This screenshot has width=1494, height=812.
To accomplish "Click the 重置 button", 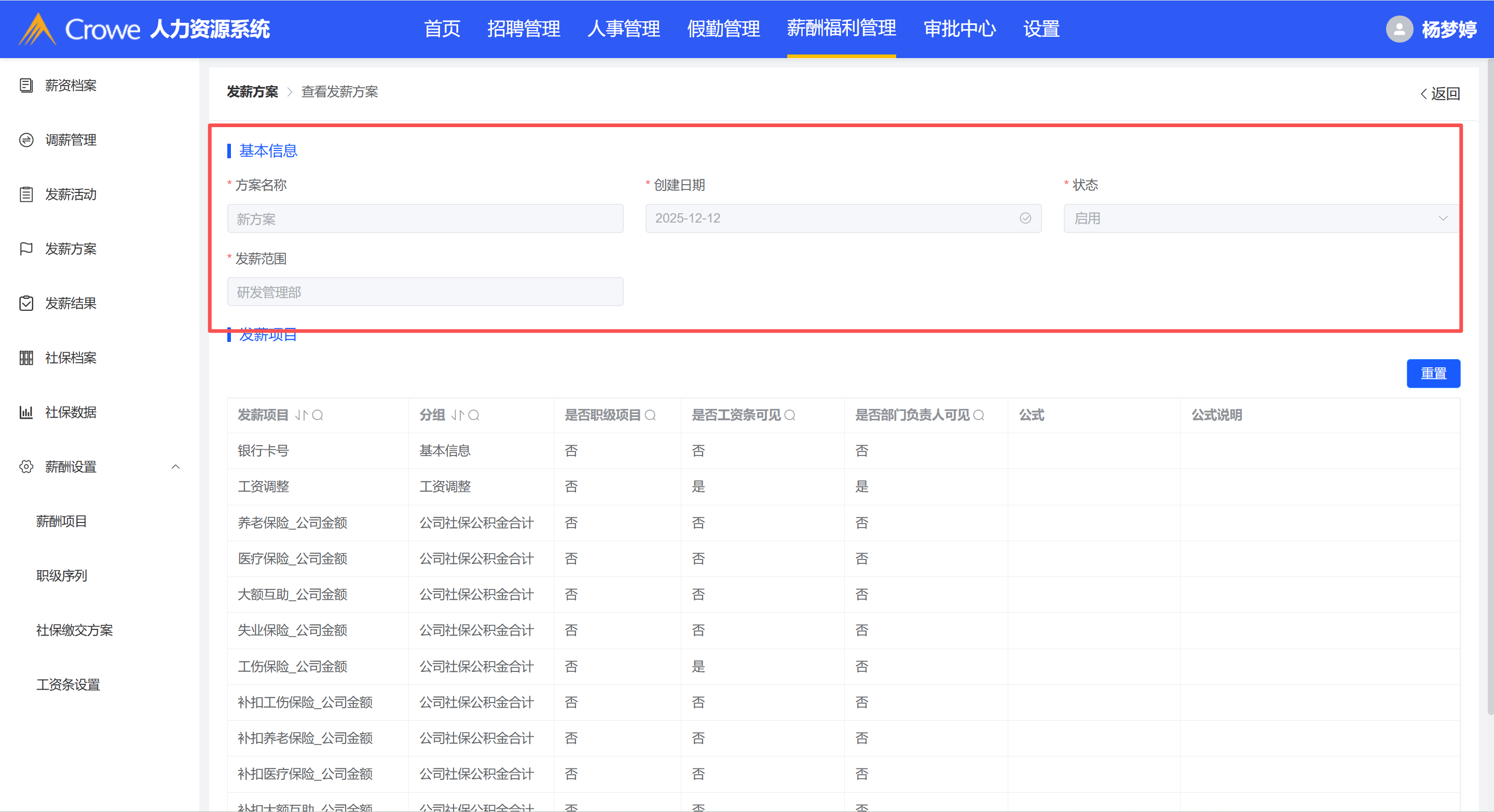I will (x=1433, y=374).
